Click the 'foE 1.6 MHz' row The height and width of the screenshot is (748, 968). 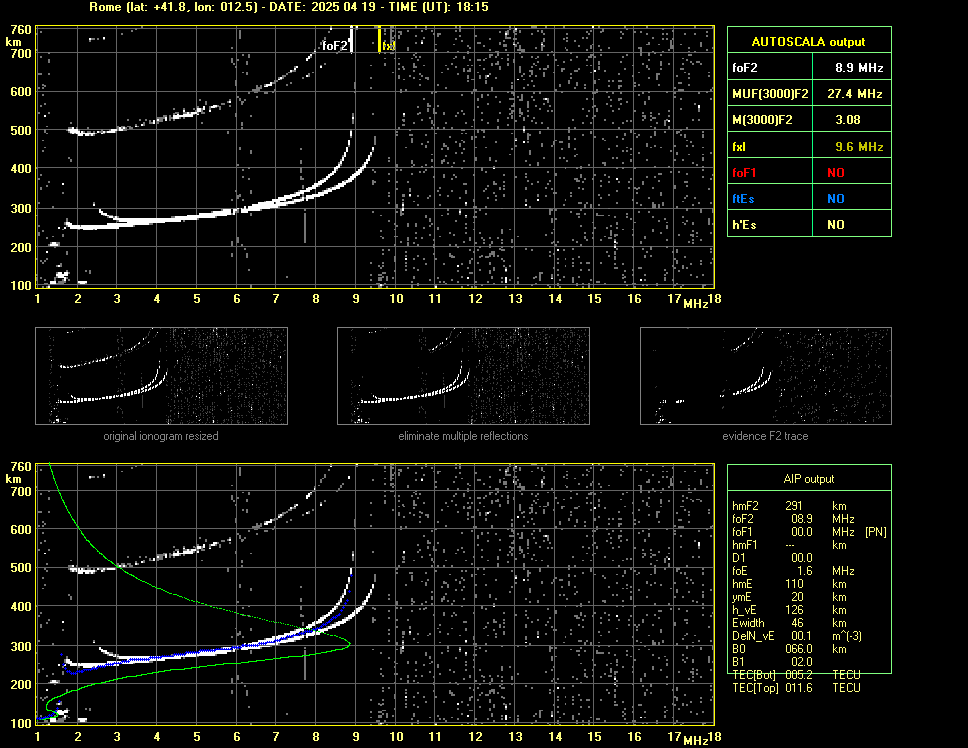[793, 570]
